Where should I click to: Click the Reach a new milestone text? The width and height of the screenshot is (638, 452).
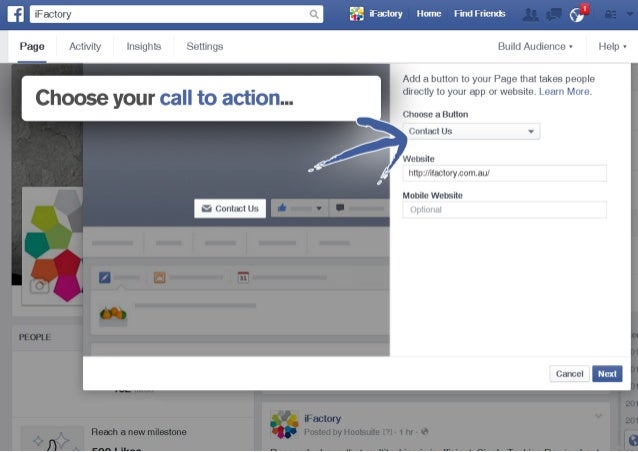(x=139, y=432)
